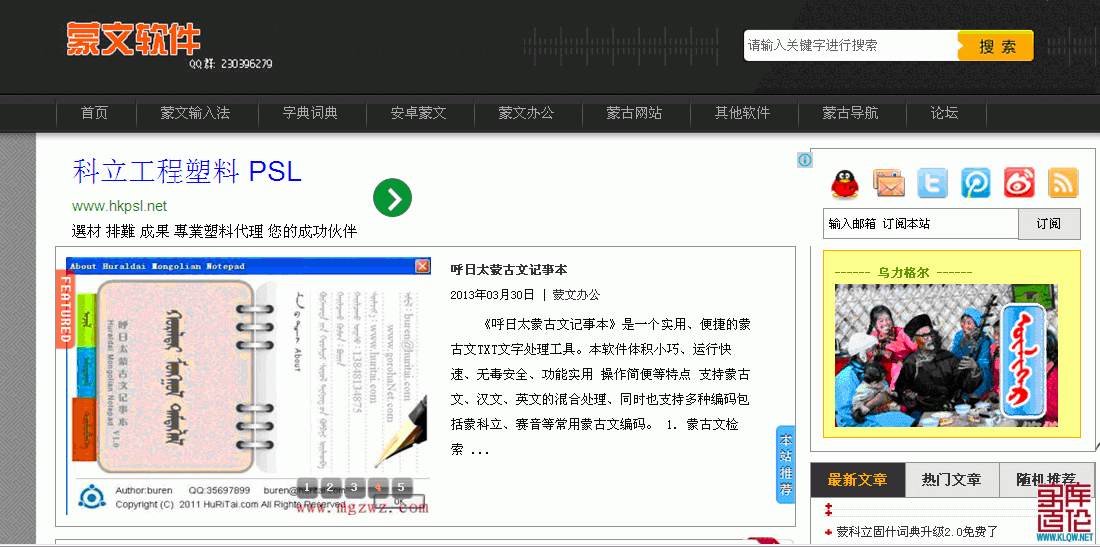
Task: Open the email envelope icon
Action: pyautogui.click(x=888, y=183)
